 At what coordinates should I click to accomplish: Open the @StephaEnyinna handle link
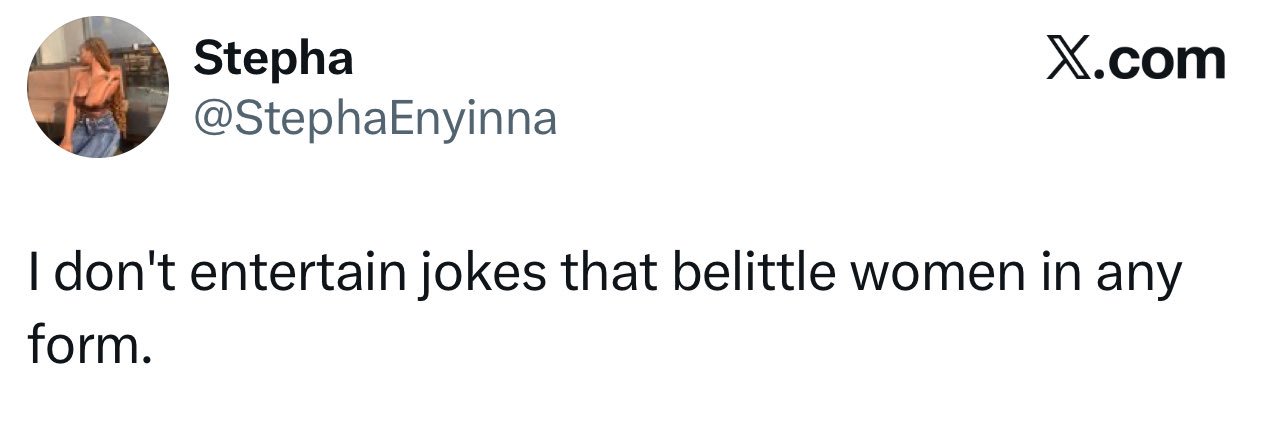click(x=375, y=119)
